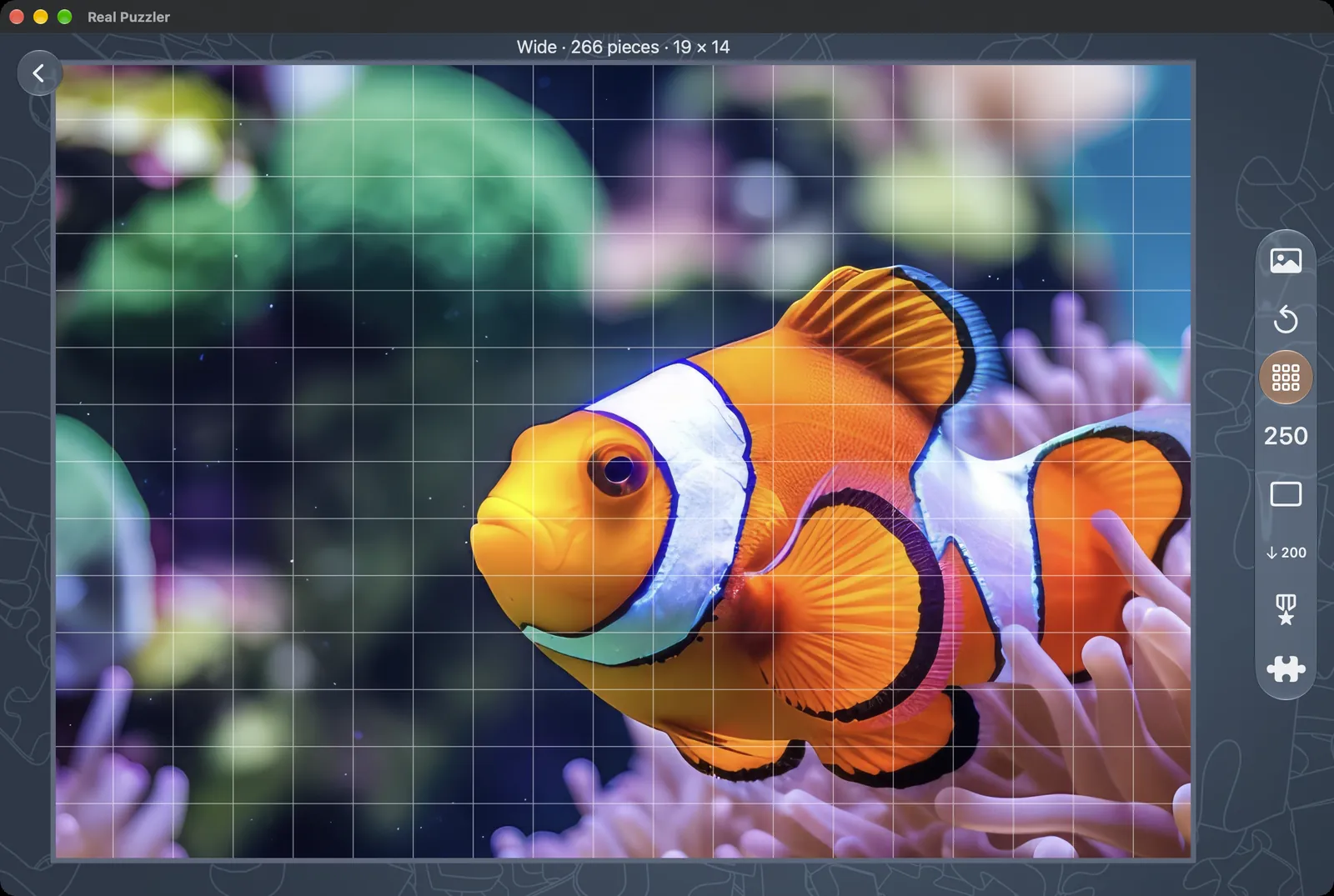Open the medal star achievements icon
Viewport: 1334px width, 896px height.
point(1286,610)
